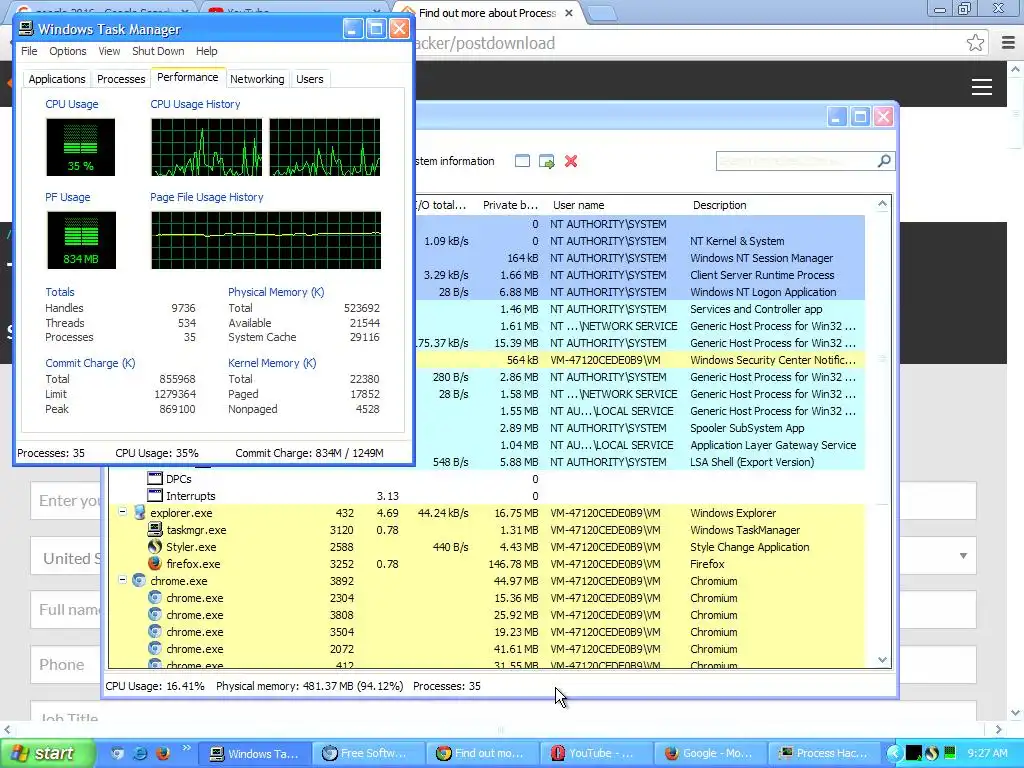Image resolution: width=1024 pixels, height=768 pixels.
Task: Click the red X terminate icon in toolbar
Action: click(571, 161)
